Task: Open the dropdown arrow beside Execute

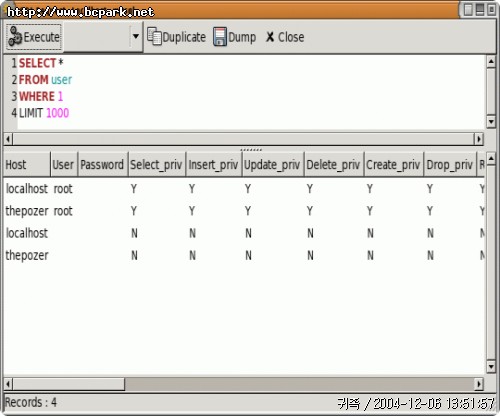Action: 136,36
